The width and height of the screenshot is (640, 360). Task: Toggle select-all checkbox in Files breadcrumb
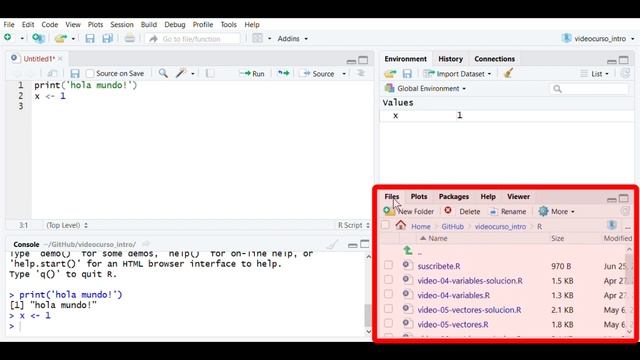[385, 225]
